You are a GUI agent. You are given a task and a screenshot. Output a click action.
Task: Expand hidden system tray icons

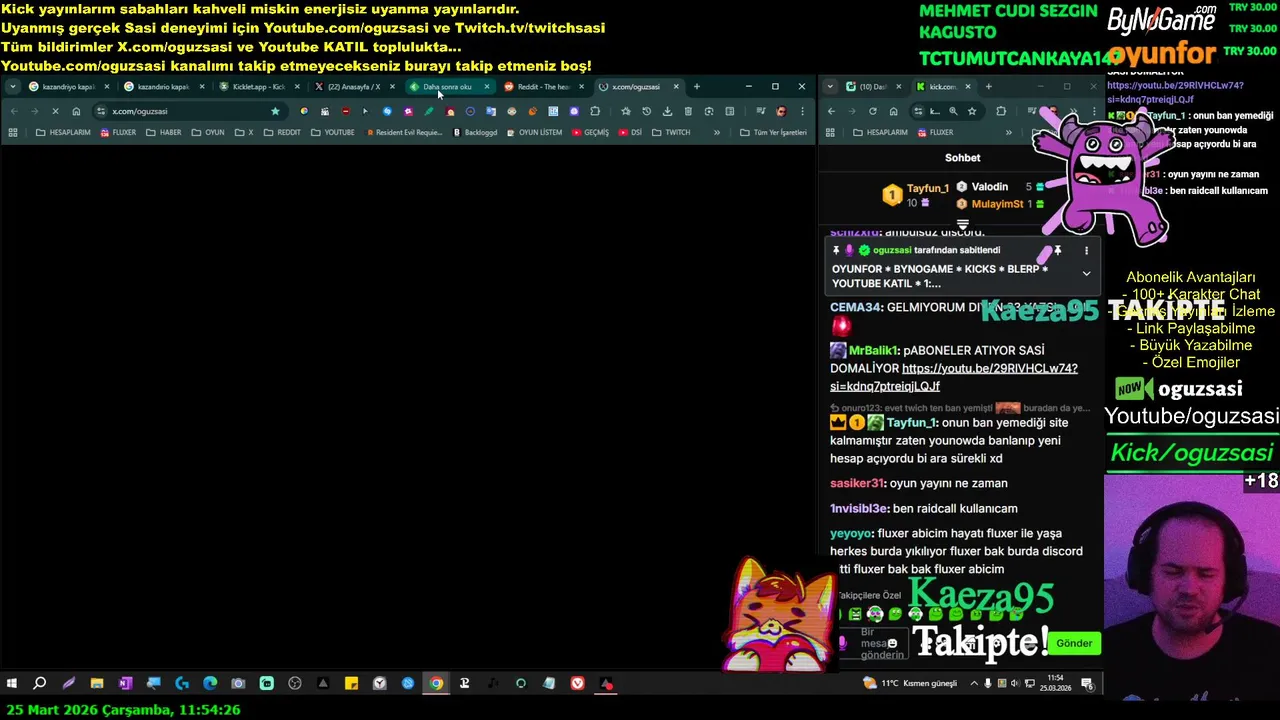pos(975,683)
